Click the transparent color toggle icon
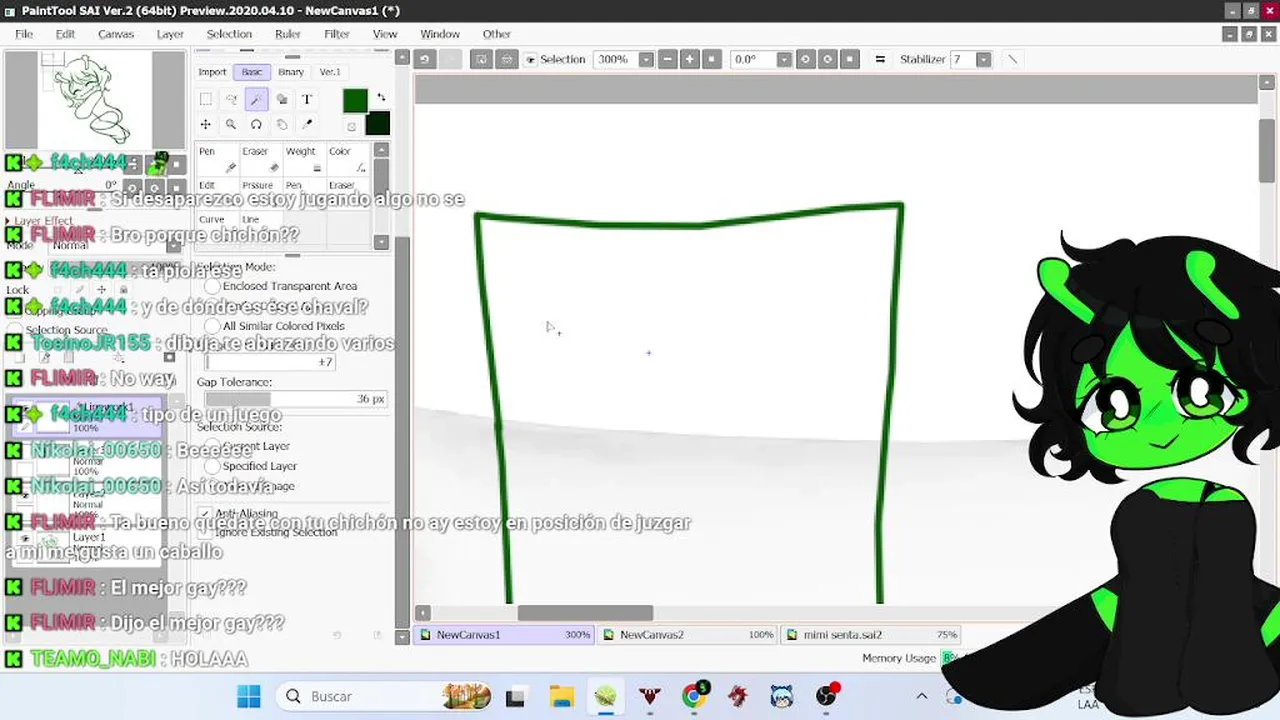Viewport: 1280px width, 720px height. 351,127
